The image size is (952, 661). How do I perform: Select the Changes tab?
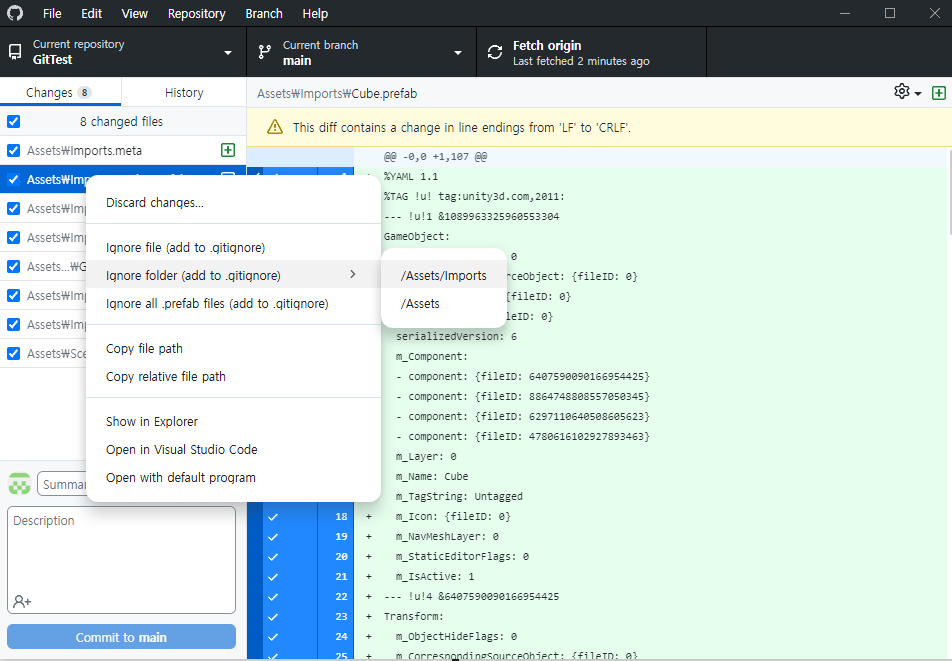60,92
